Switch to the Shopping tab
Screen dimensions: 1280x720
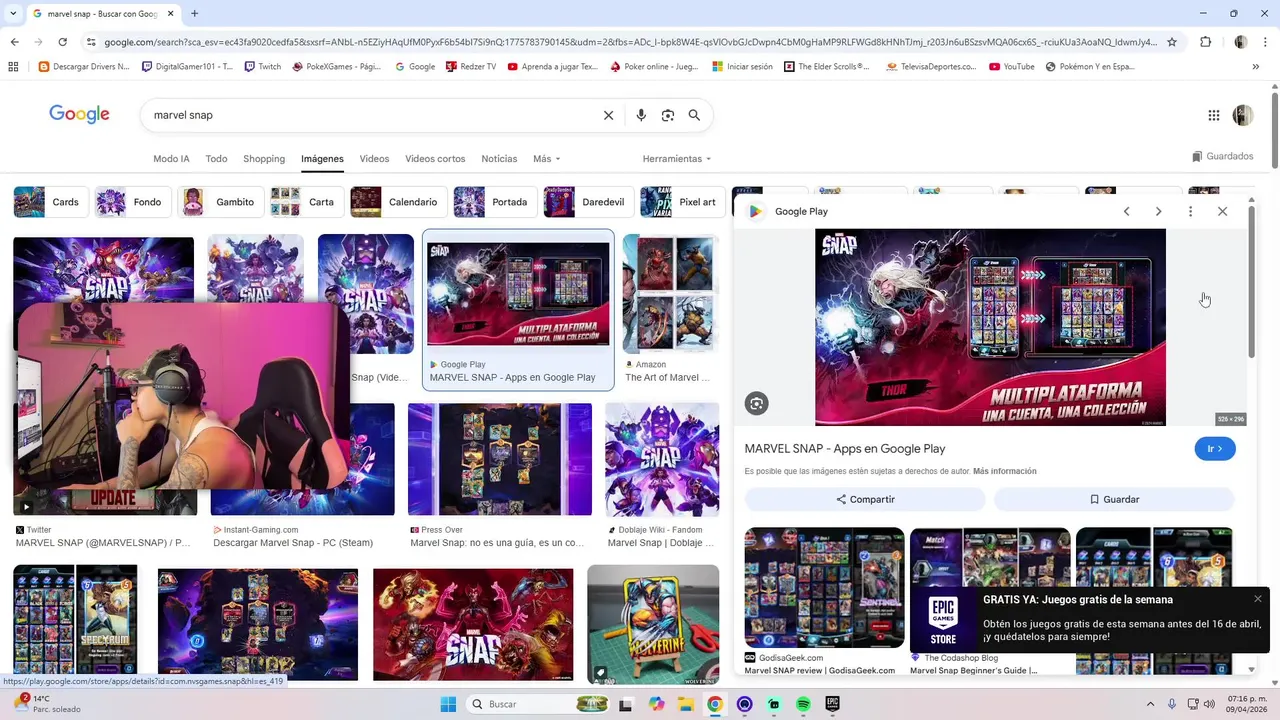pos(264,159)
